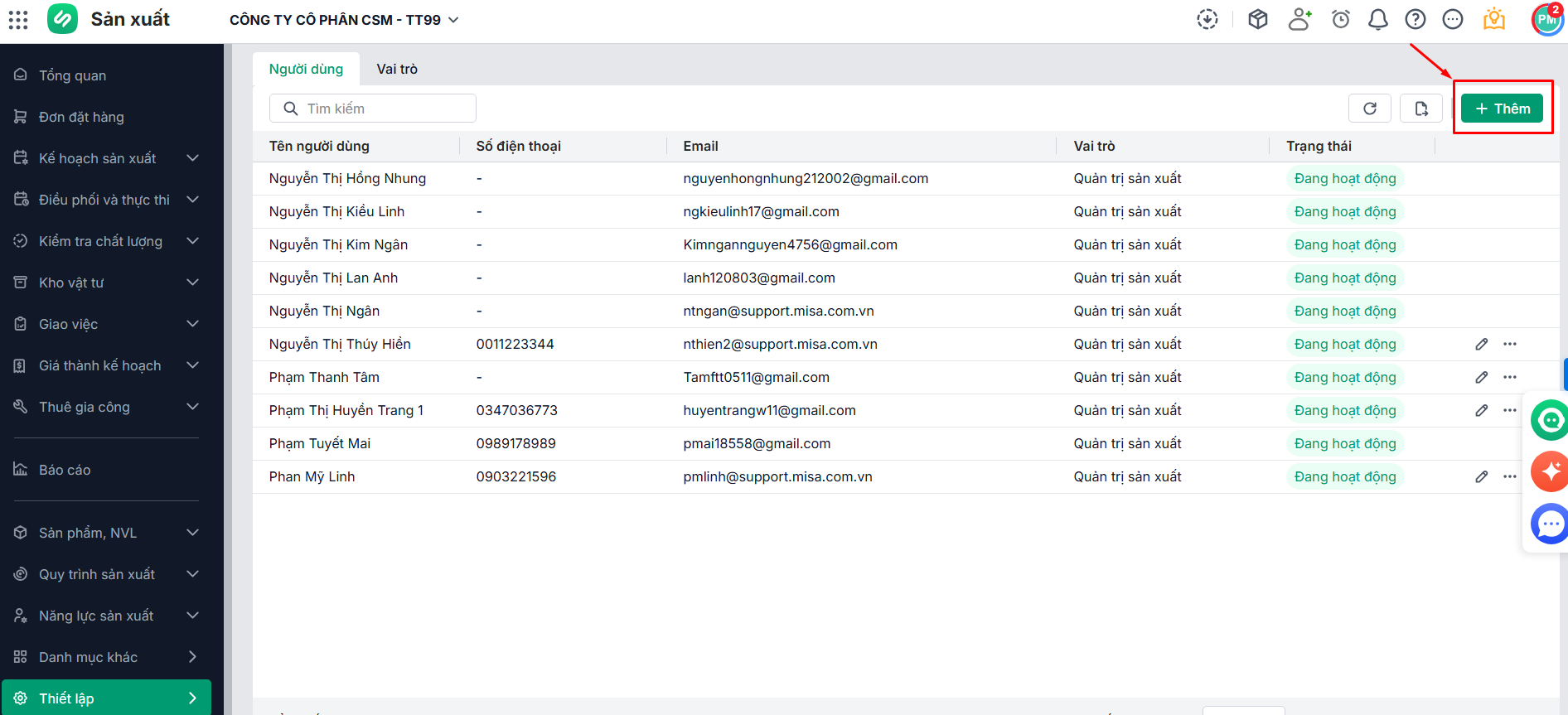This screenshot has height=715, width=1568.
Task: Edit Phạm Thanh Tâm with pencil icon
Action: (1481, 377)
